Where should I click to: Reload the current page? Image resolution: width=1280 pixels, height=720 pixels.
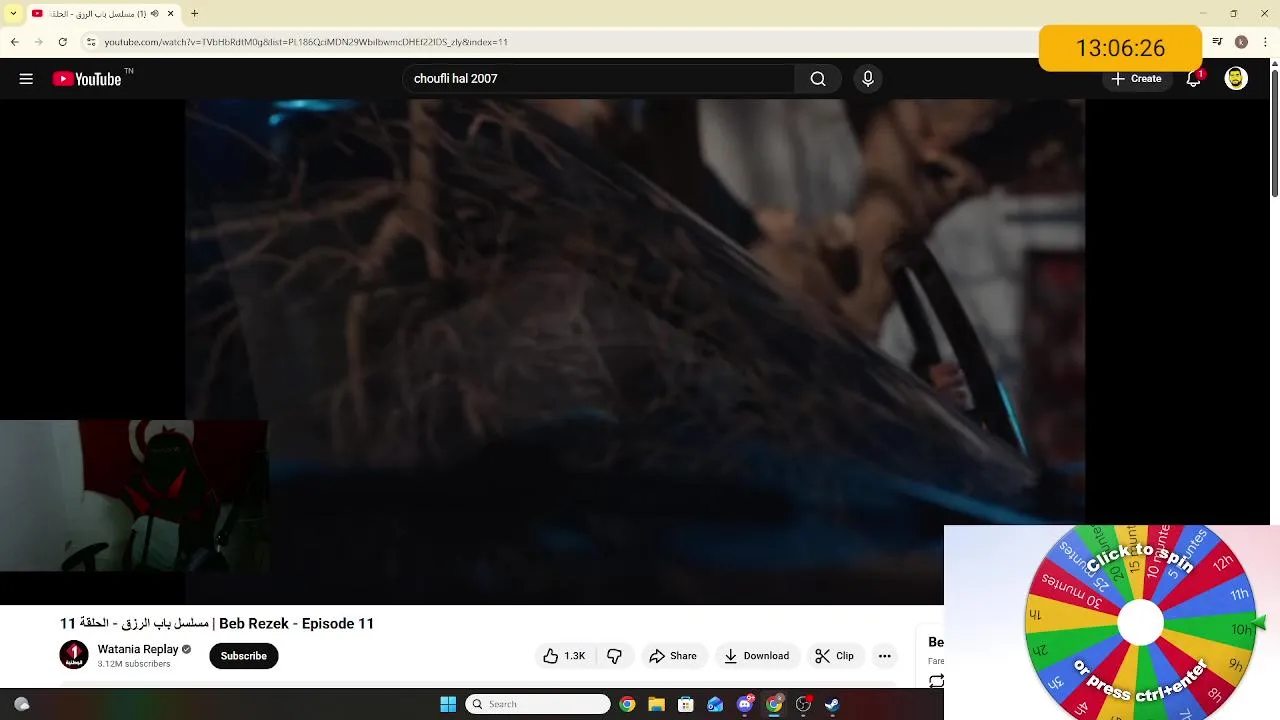tap(63, 42)
